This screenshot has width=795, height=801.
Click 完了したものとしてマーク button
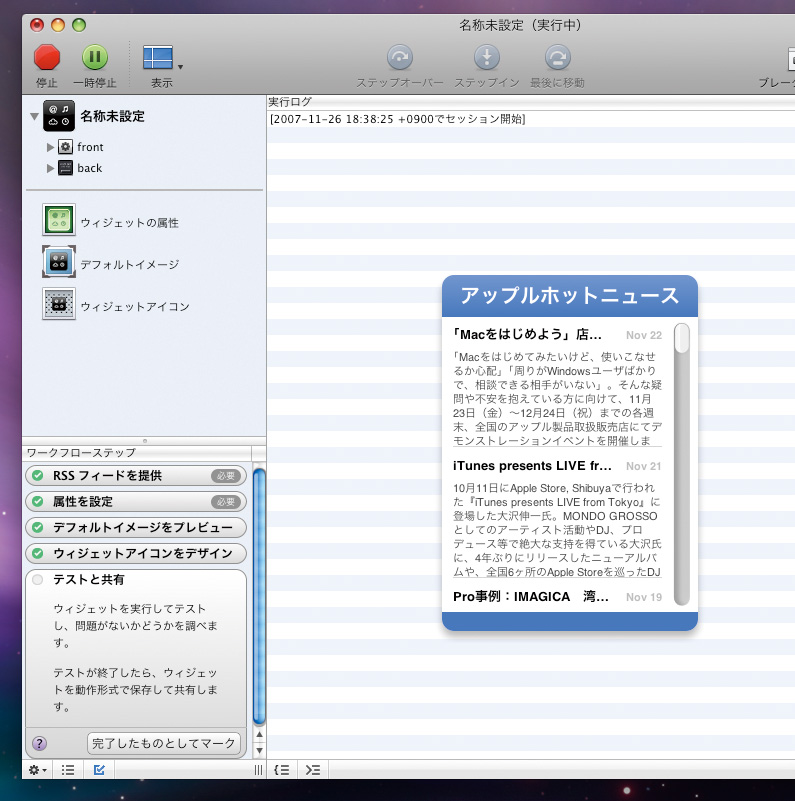click(x=164, y=743)
